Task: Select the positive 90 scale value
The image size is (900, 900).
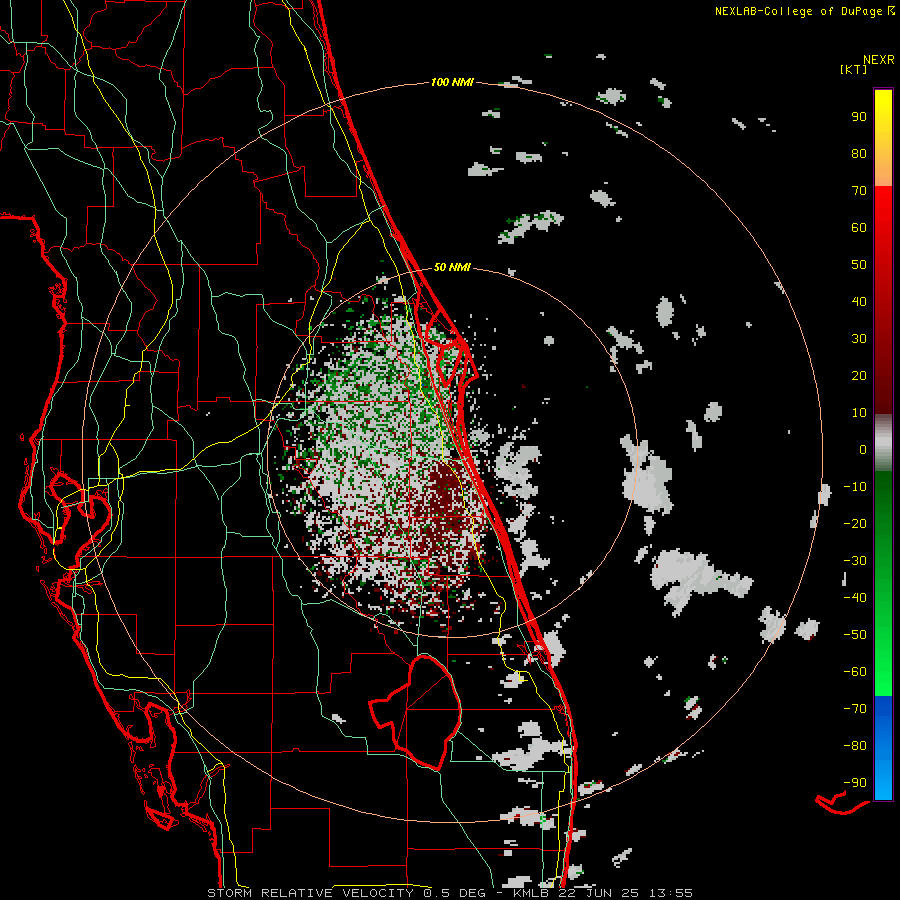Action: tap(859, 117)
